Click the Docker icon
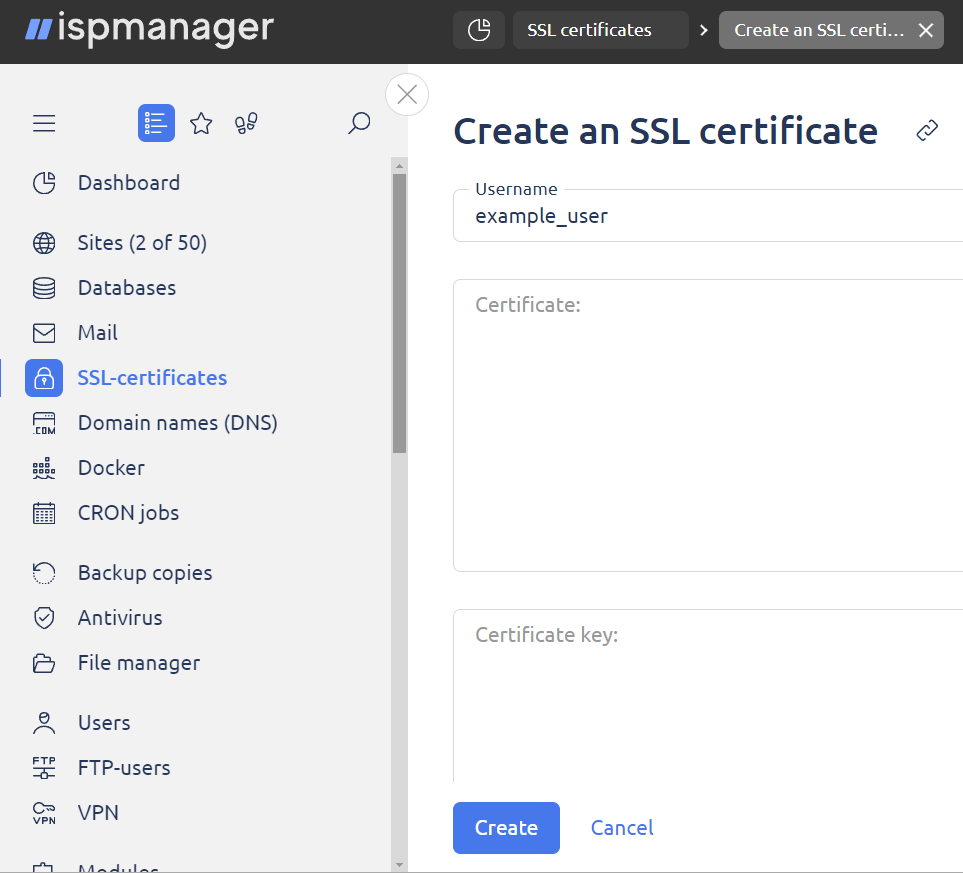Screen dimensions: 963x873 tap(44, 468)
